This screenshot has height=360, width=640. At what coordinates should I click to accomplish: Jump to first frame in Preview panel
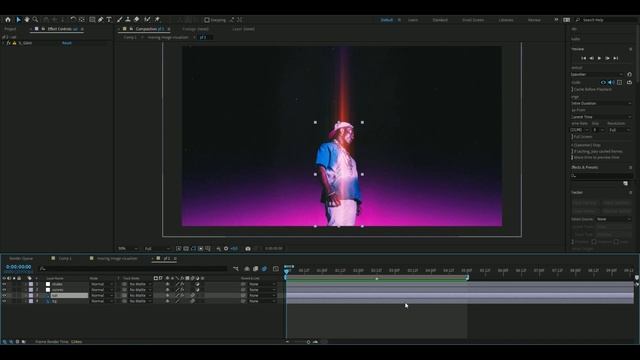(x=584, y=58)
